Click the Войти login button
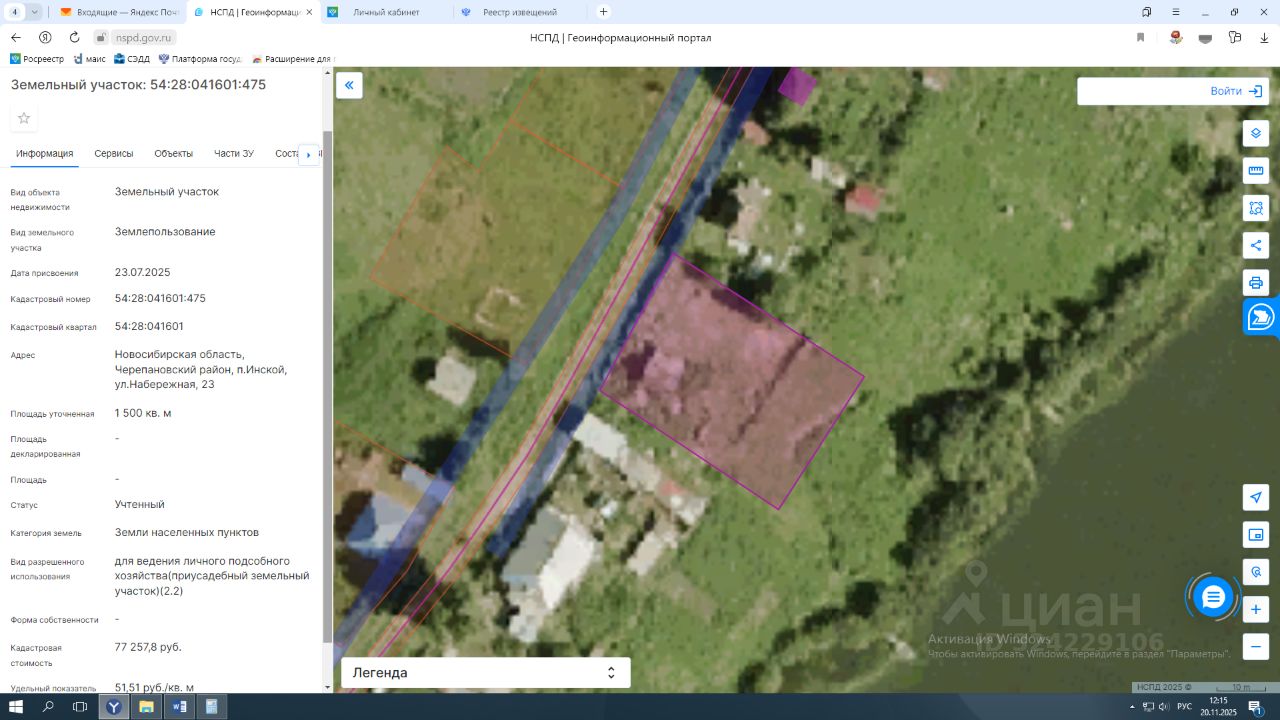This screenshot has width=1280, height=720. tap(1236, 91)
